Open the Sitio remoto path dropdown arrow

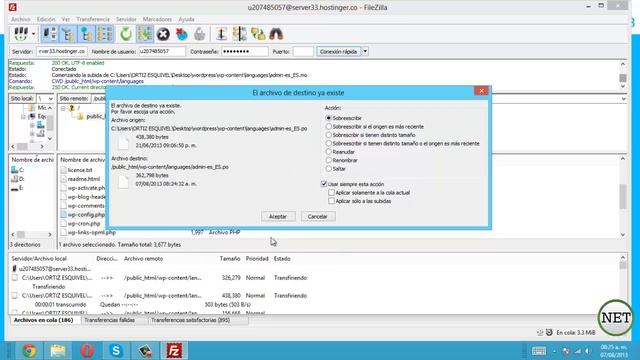click(624, 99)
